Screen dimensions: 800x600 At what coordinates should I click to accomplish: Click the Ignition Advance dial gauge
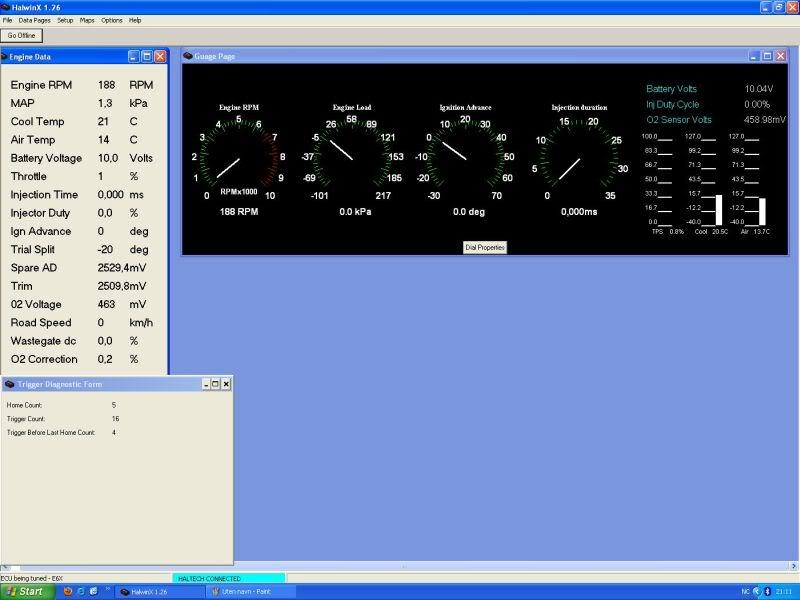pyautogui.click(x=465, y=157)
